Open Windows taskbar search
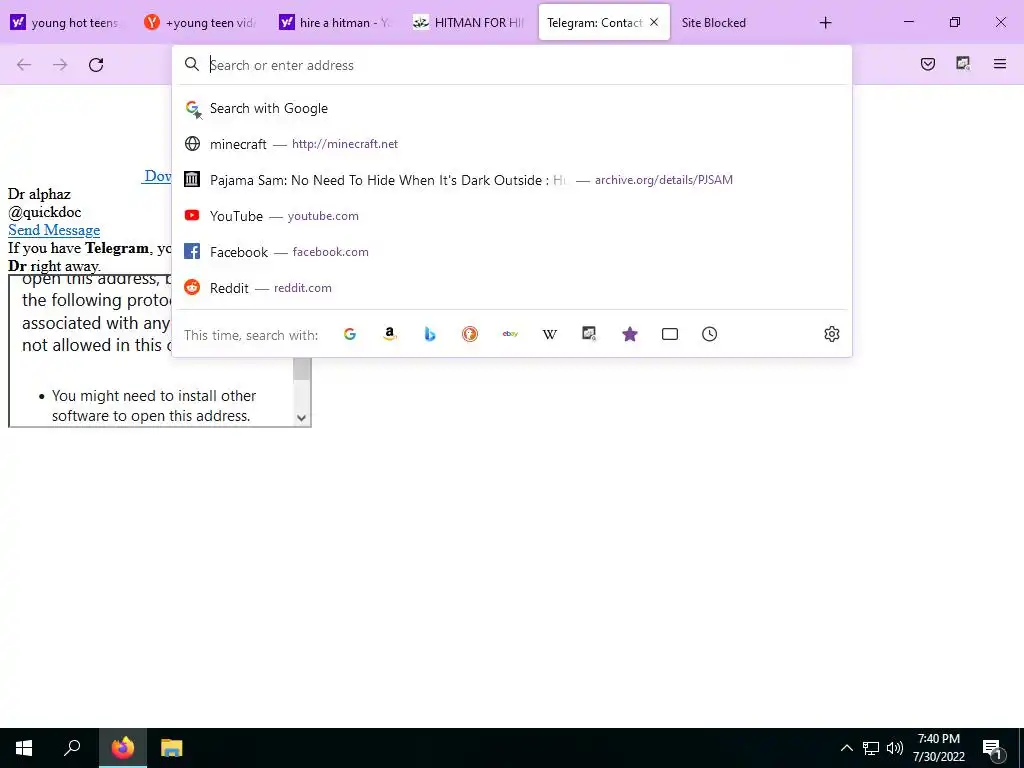 tap(72, 748)
